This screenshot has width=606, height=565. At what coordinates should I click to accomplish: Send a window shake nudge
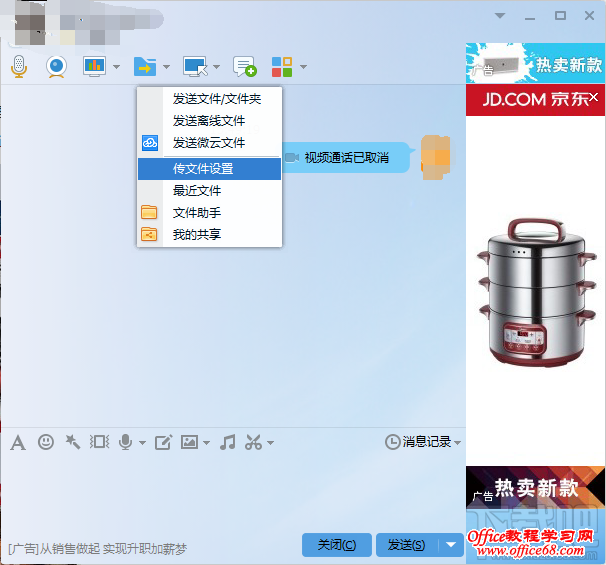click(100, 442)
